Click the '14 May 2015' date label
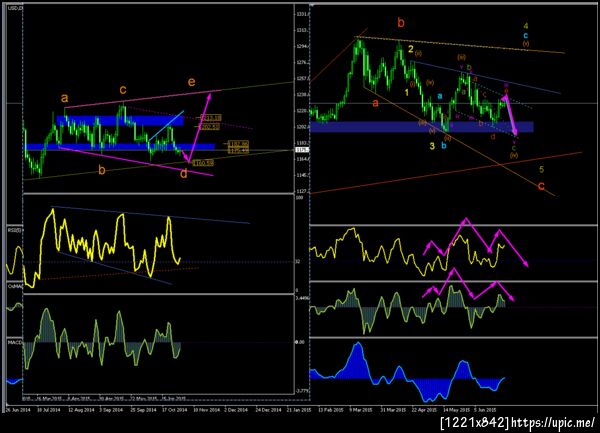Screen dimensions: 600x433 coord(457,410)
